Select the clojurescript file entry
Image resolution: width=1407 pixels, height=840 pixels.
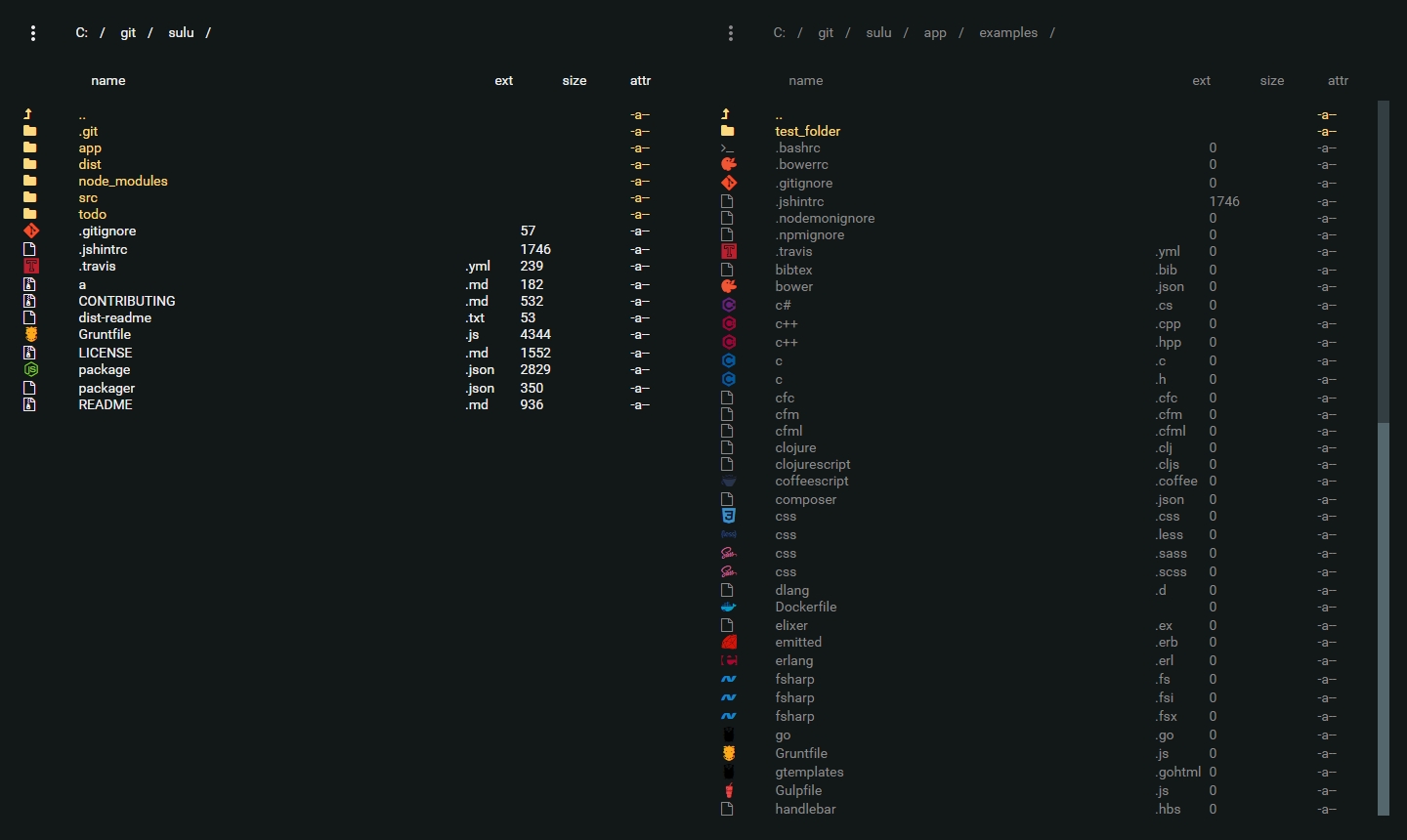813,464
